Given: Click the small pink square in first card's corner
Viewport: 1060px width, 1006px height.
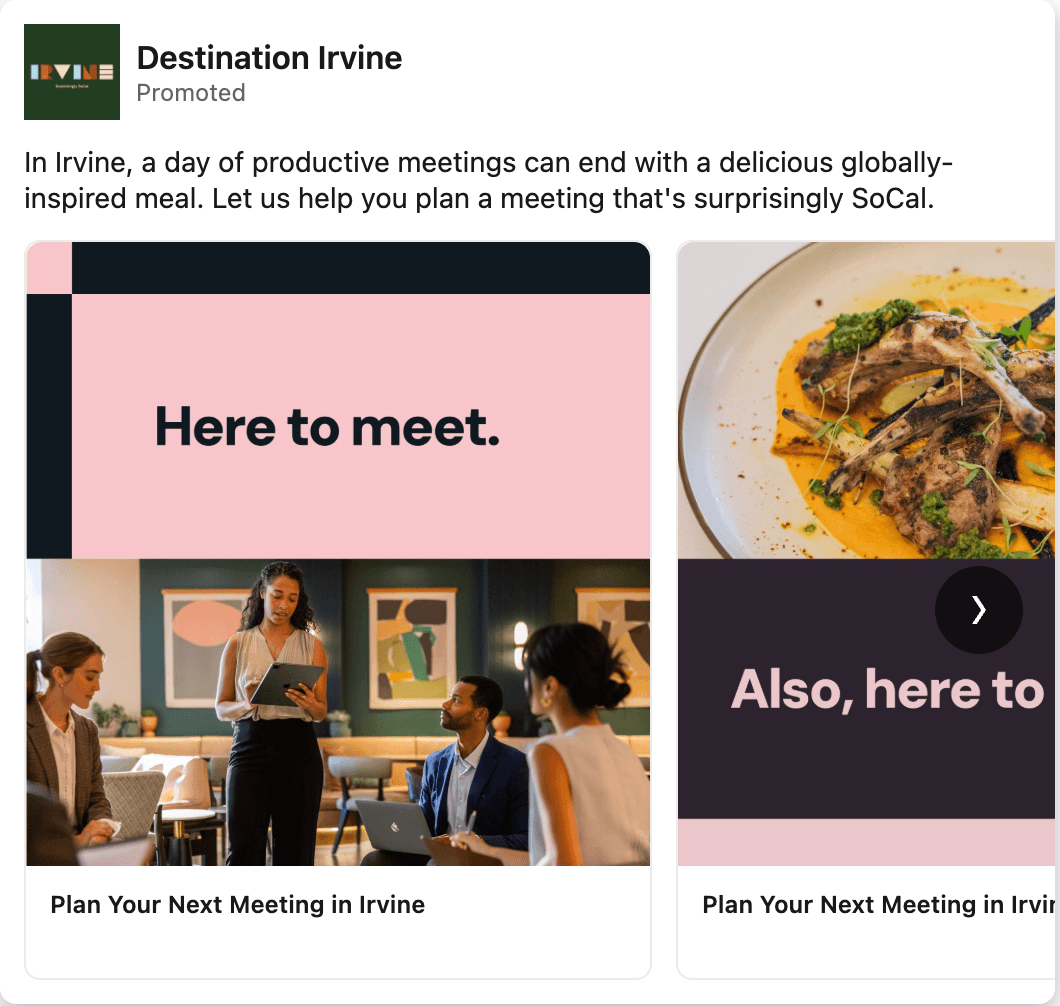Looking at the screenshot, I should 49,268.
